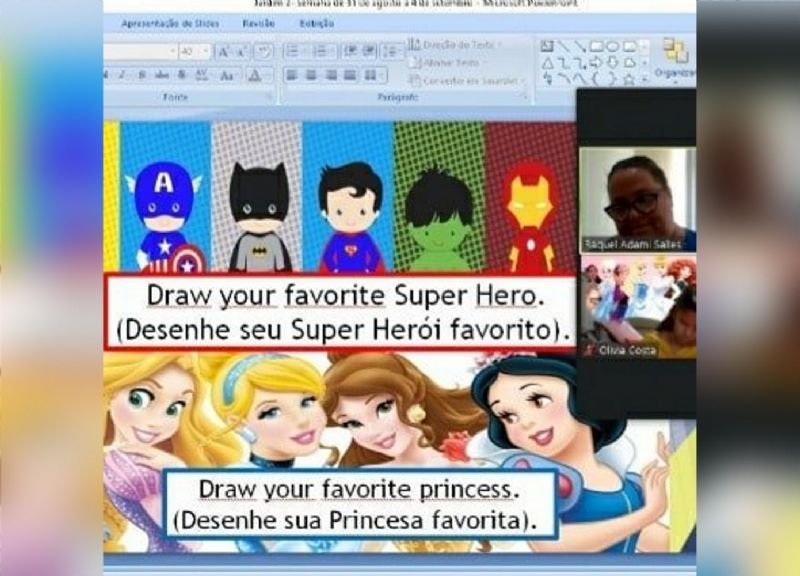Click 'Desenhe sua Princesa favorita' text
The height and width of the screenshot is (576, 800).
[355, 520]
